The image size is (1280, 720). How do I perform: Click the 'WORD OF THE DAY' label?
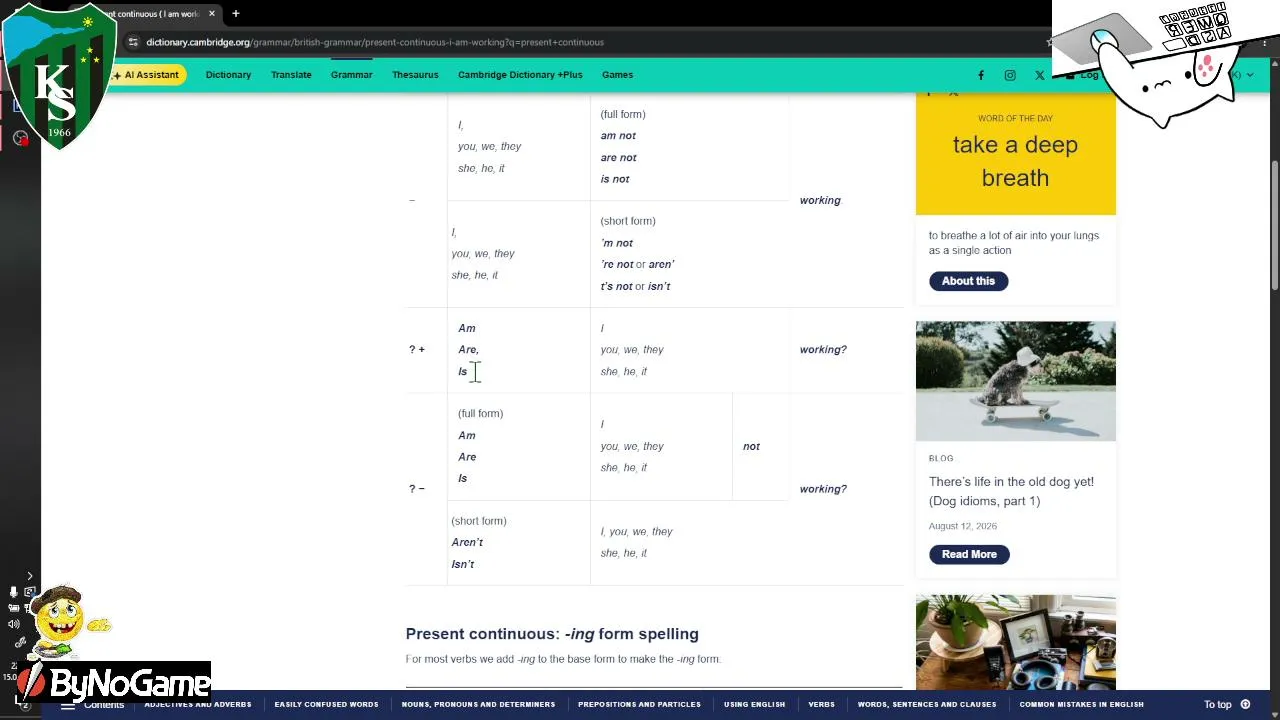coord(1015,118)
